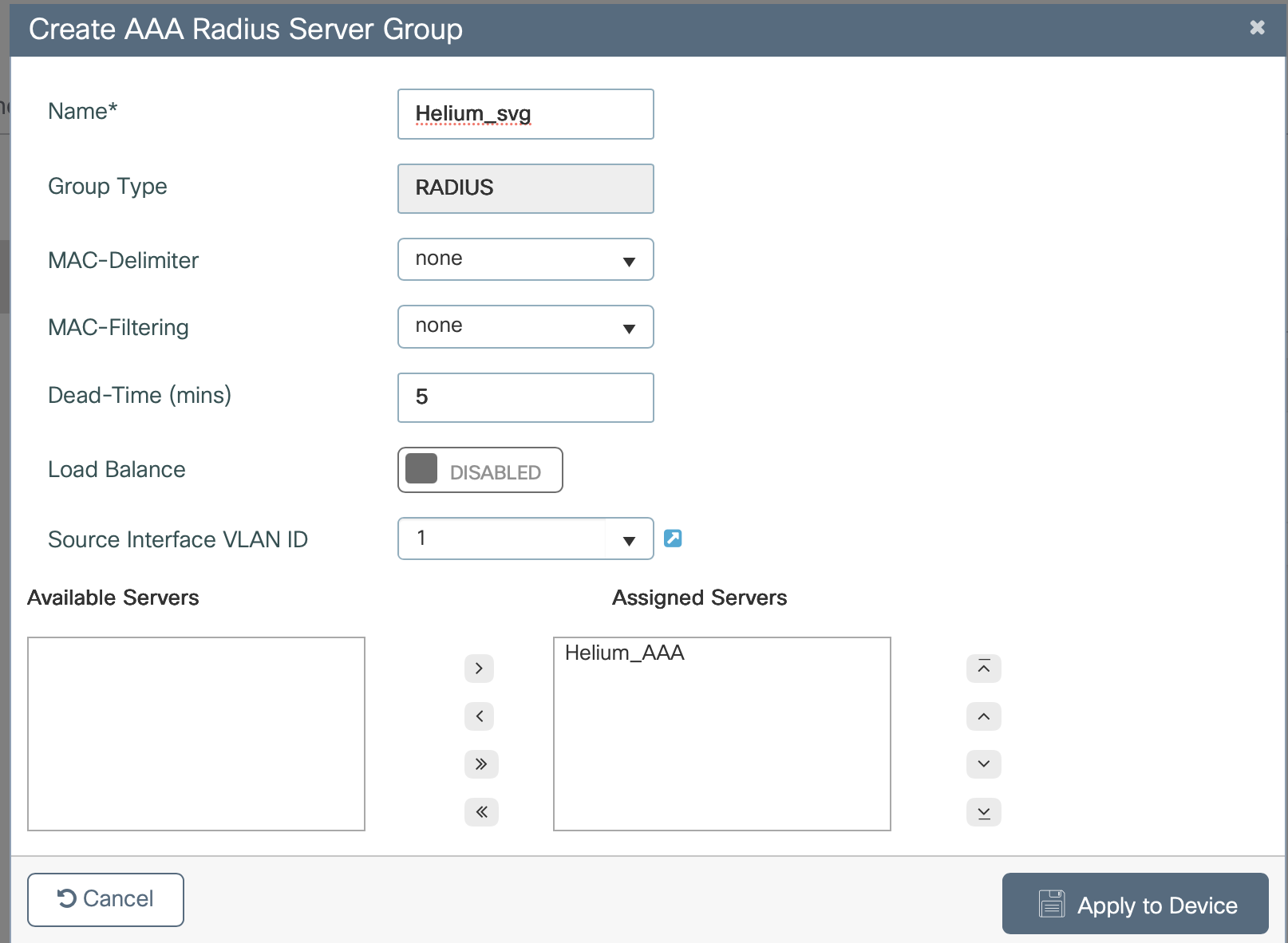Move assigned server up one position

click(x=983, y=716)
